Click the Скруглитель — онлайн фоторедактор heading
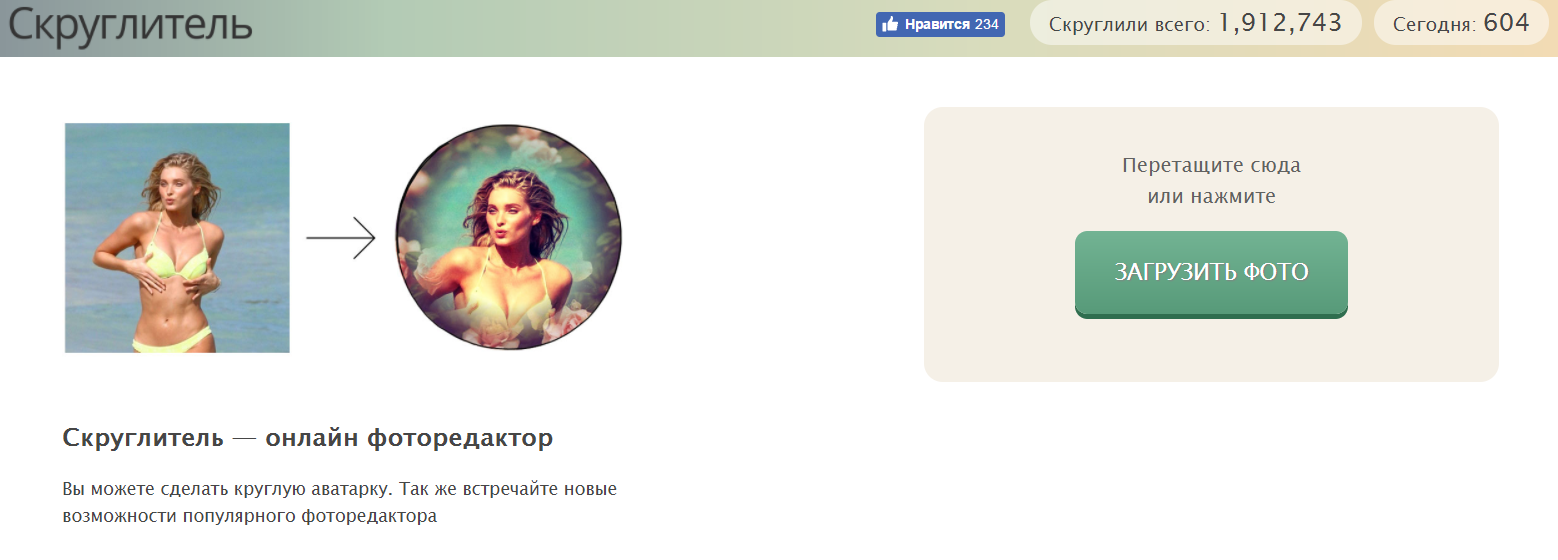1558x560 pixels. [x=307, y=438]
